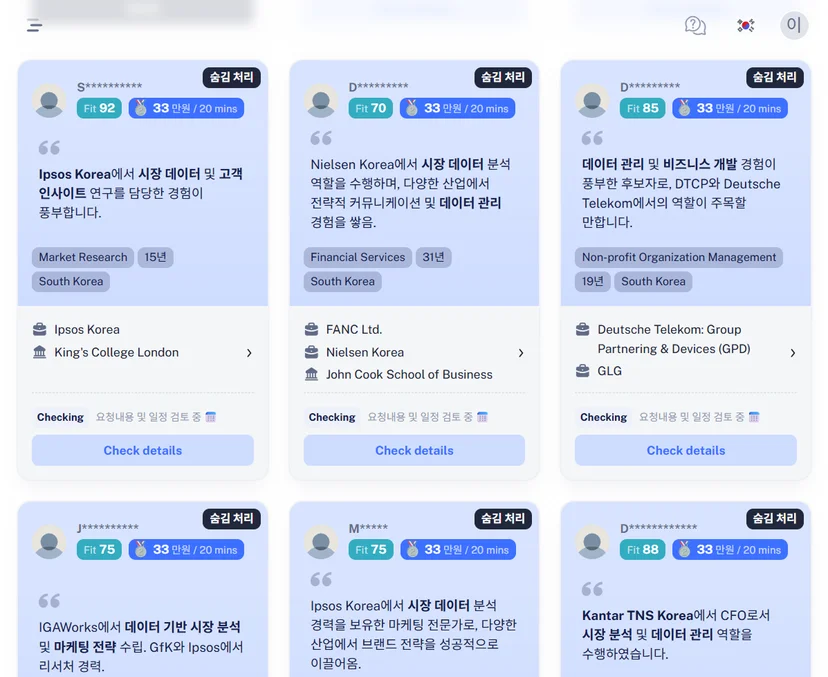Open the help chat bubble icon
This screenshot has width=828, height=677.
695,25
